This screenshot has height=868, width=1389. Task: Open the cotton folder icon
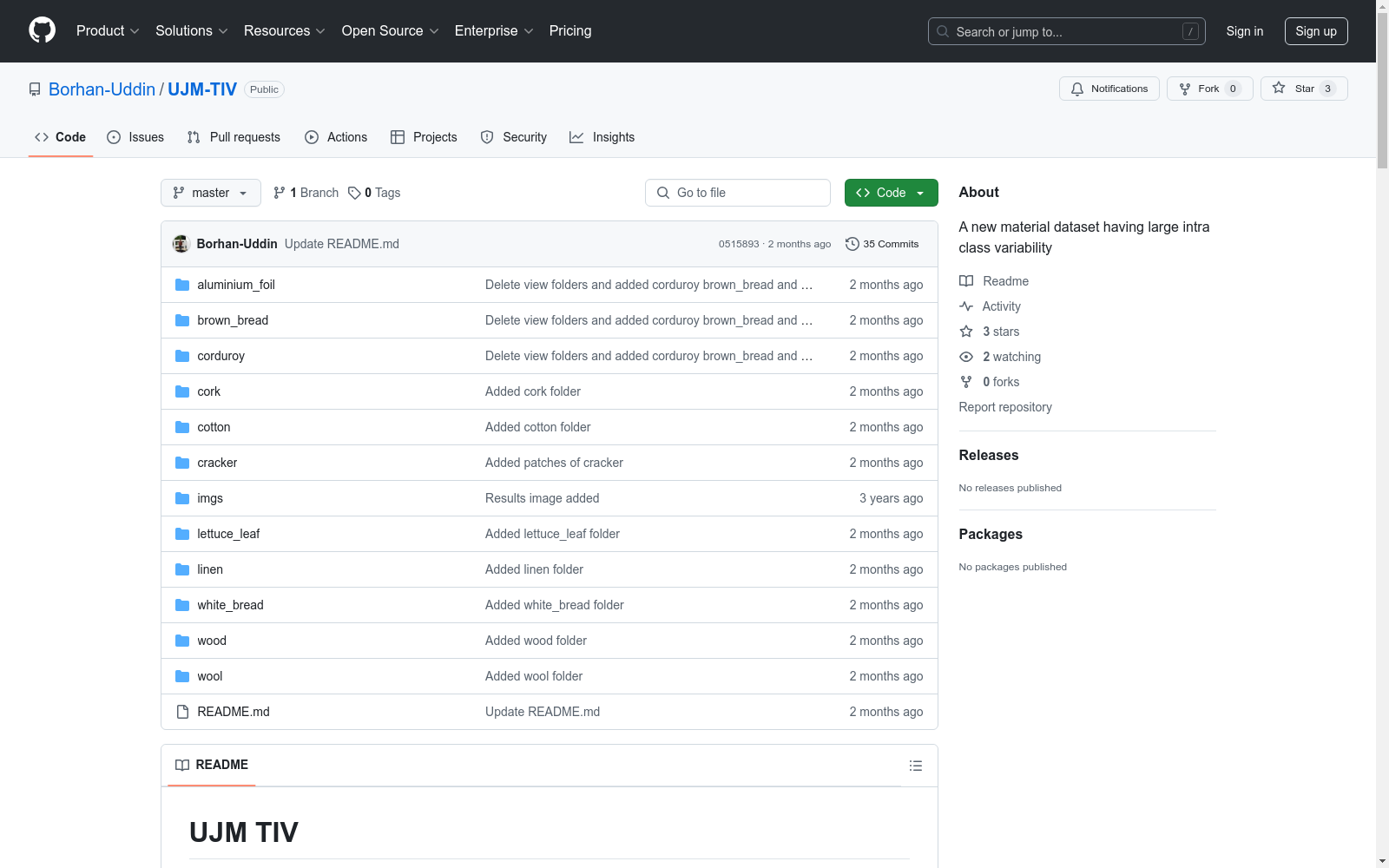pos(182,427)
